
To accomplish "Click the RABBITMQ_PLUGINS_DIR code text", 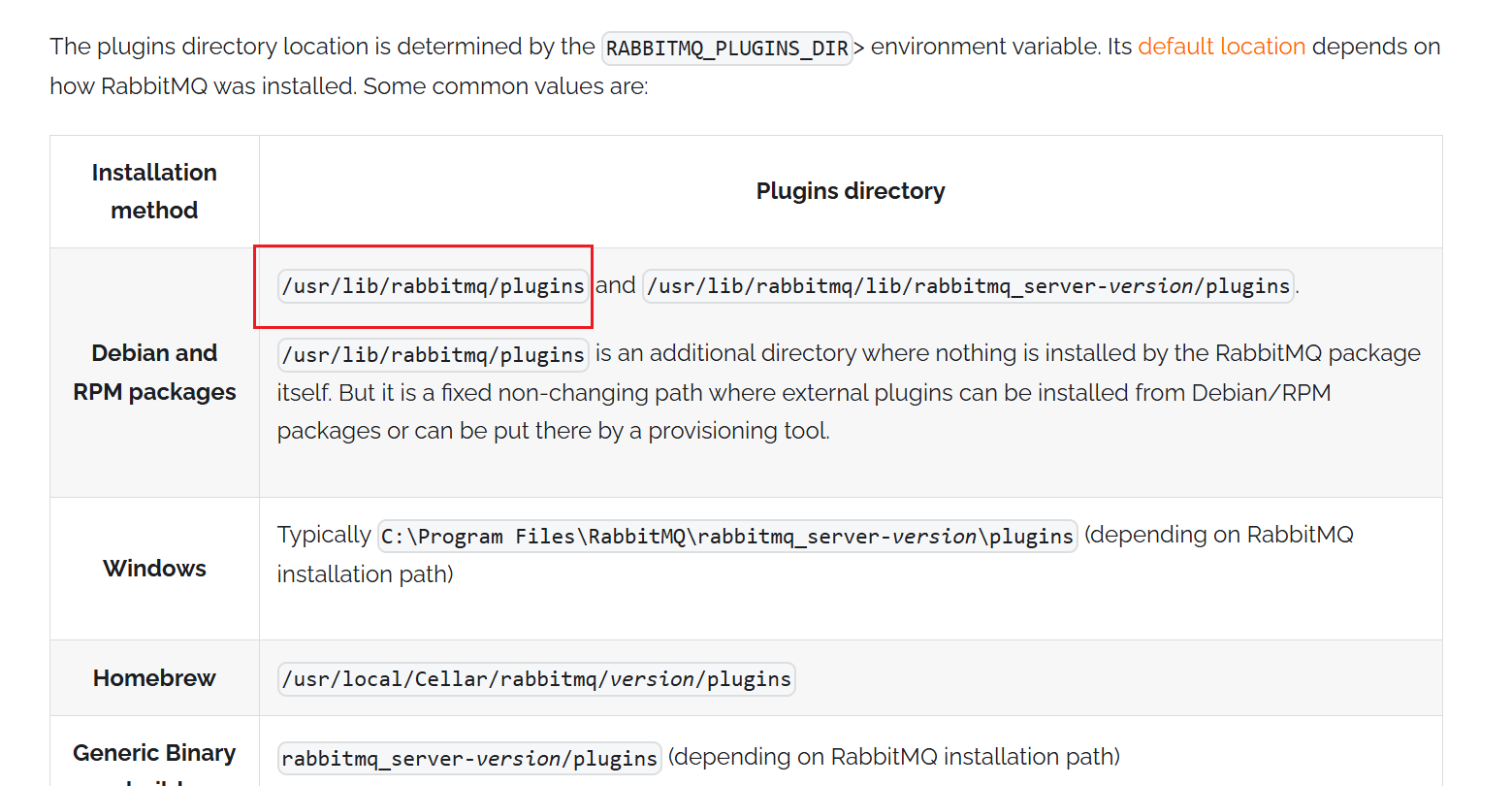I will coord(727,48).
